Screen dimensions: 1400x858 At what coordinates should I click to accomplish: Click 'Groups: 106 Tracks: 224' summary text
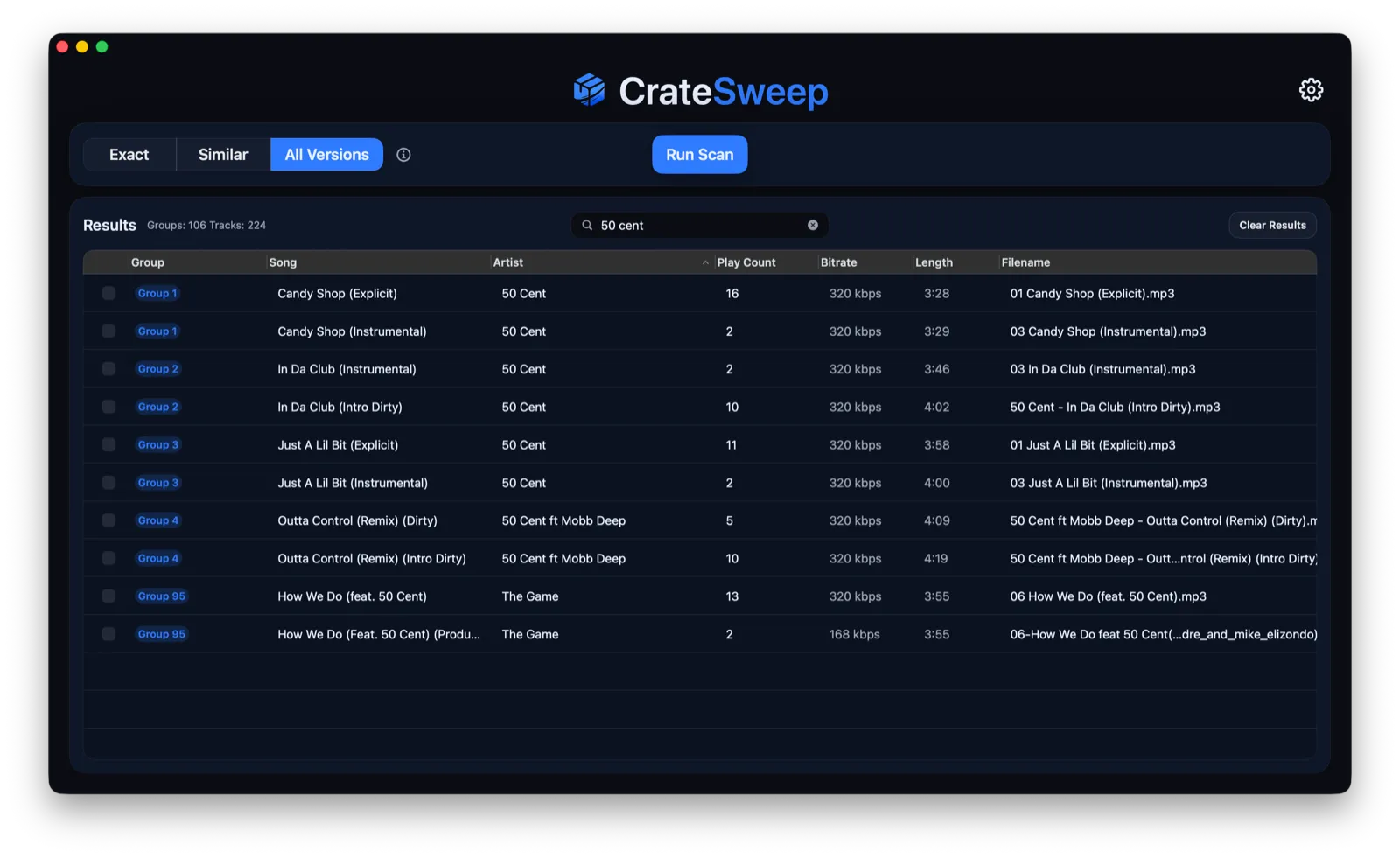point(206,225)
